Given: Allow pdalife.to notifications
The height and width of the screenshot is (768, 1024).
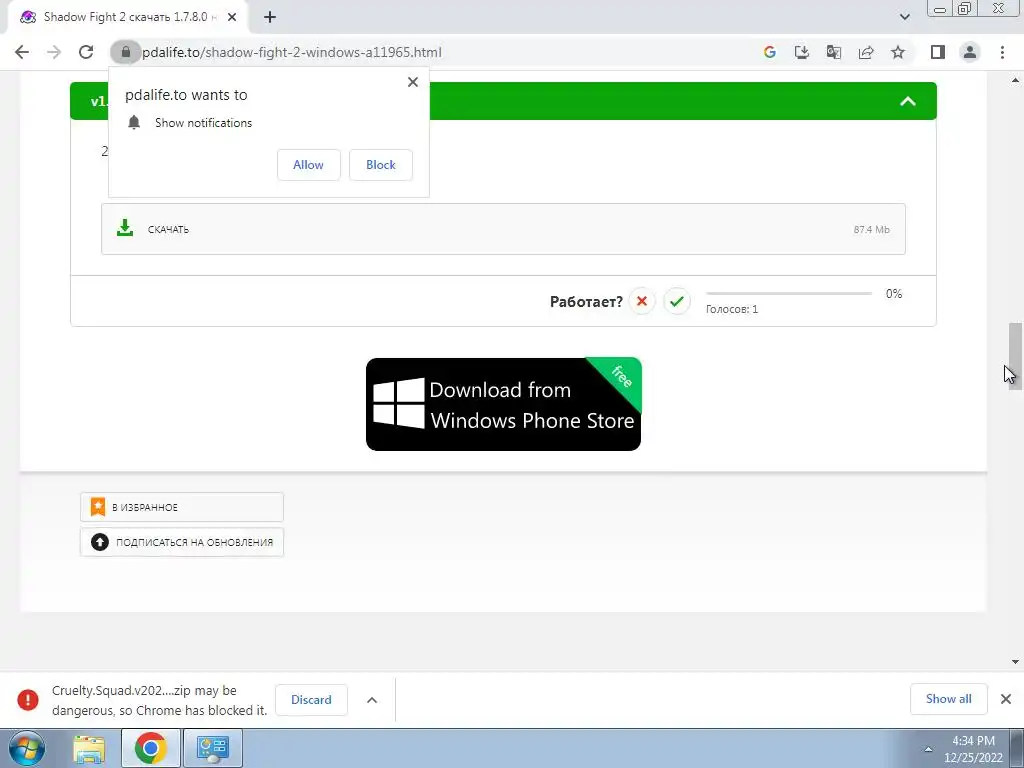Looking at the screenshot, I should (308, 165).
